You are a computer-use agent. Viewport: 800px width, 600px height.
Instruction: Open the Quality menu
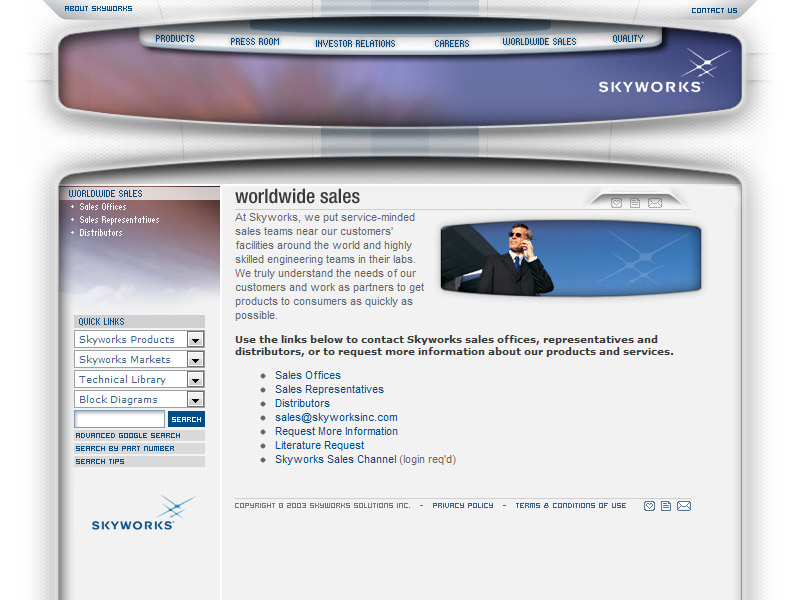[x=628, y=39]
